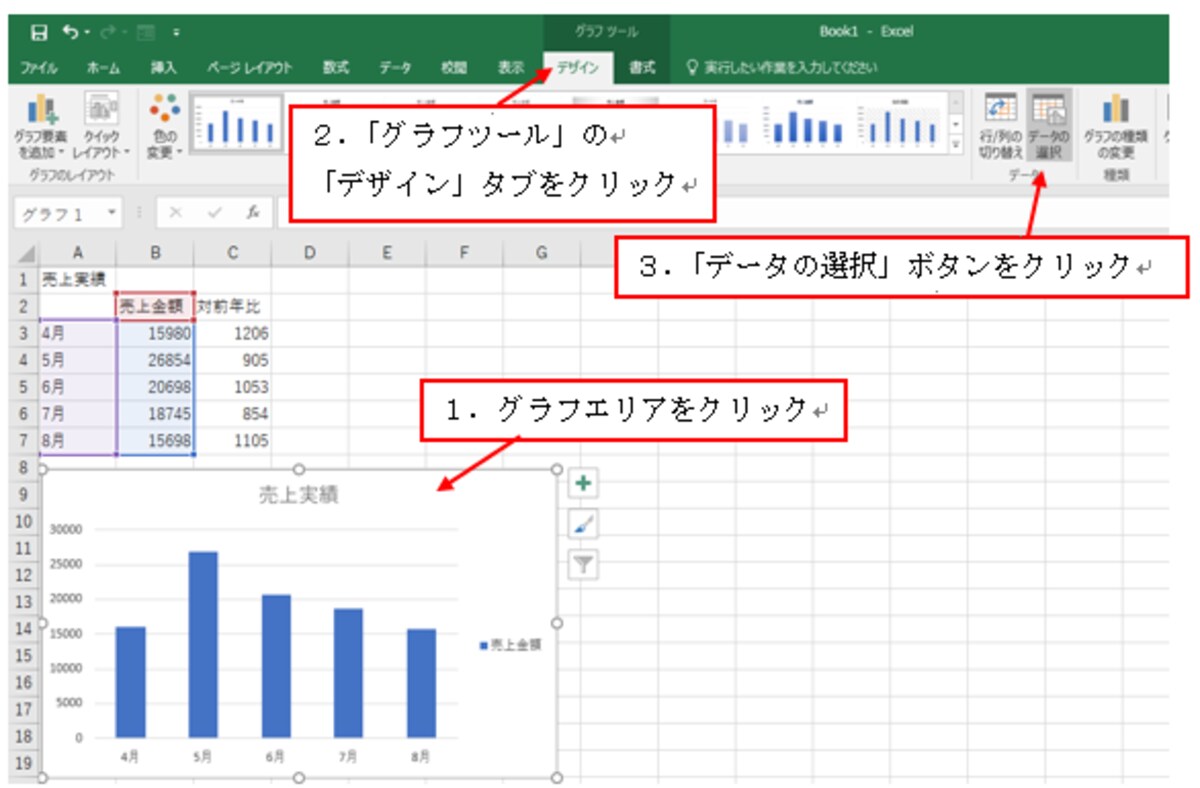Select cell B7 with value 15698
The width and height of the screenshot is (1200, 788).
[155, 441]
